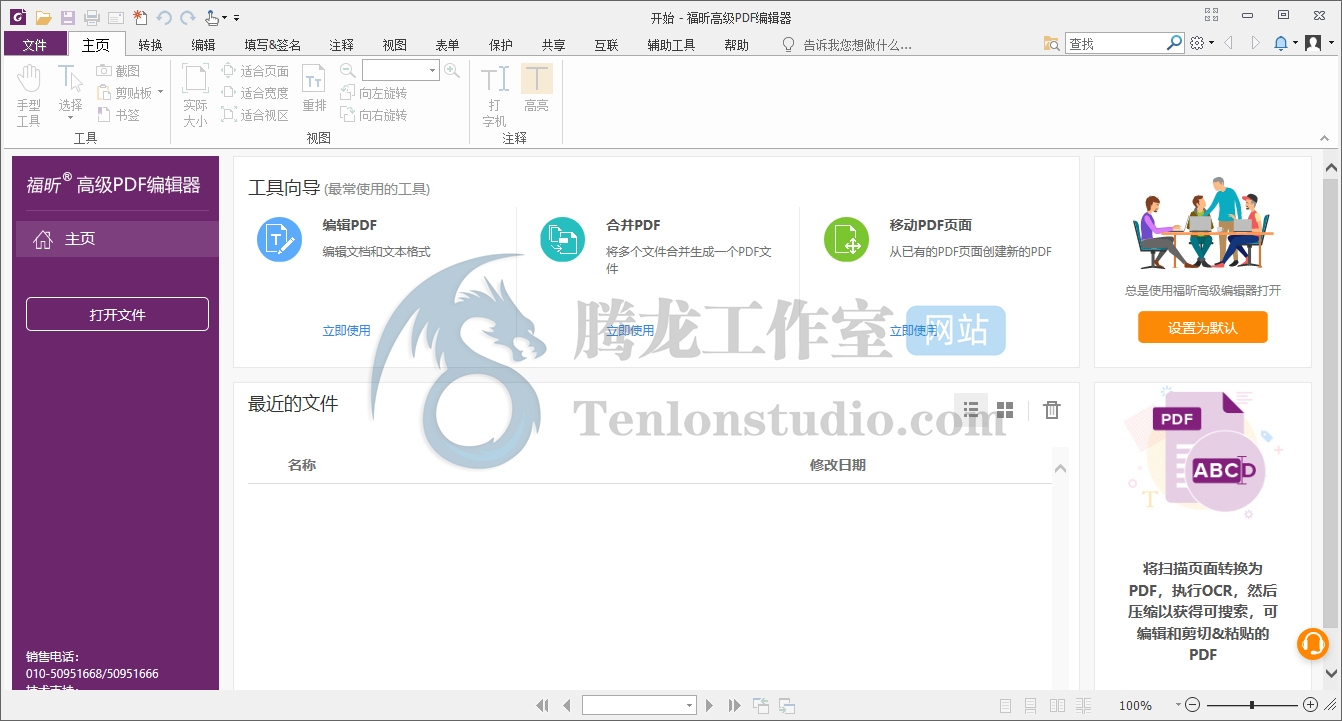This screenshot has height=721, width=1342.
Task: Click the single page layout icon in status bar
Action: [1006, 706]
